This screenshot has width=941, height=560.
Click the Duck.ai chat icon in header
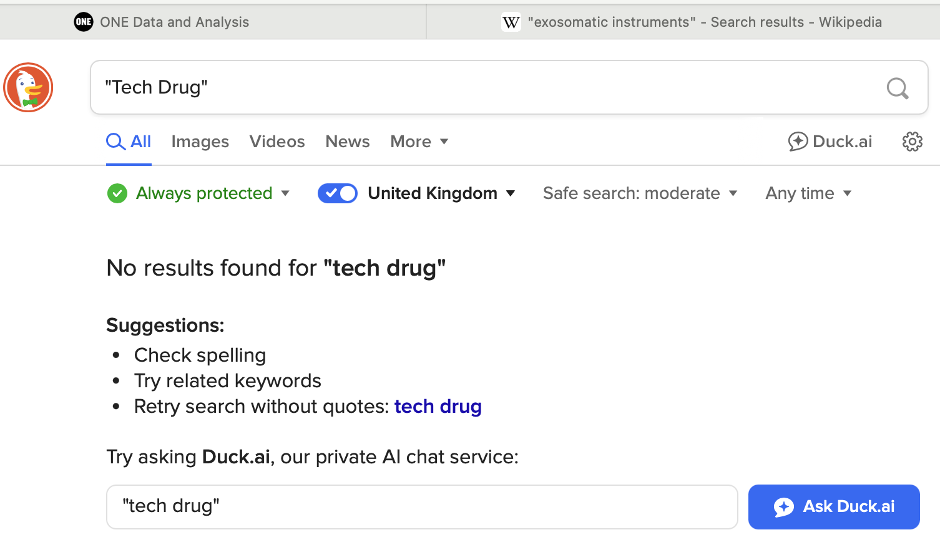click(x=798, y=142)
